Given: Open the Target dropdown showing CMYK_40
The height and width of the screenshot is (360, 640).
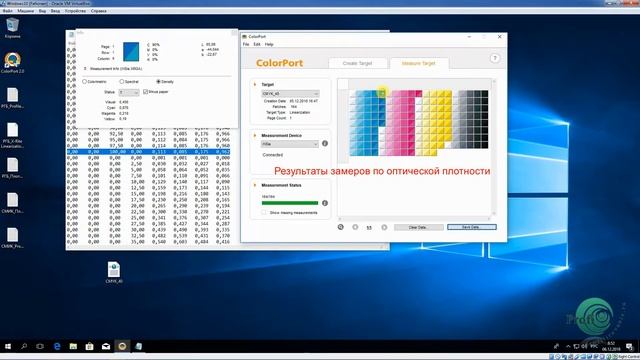Looking at the screenshot, I should (x=290, y=93).
